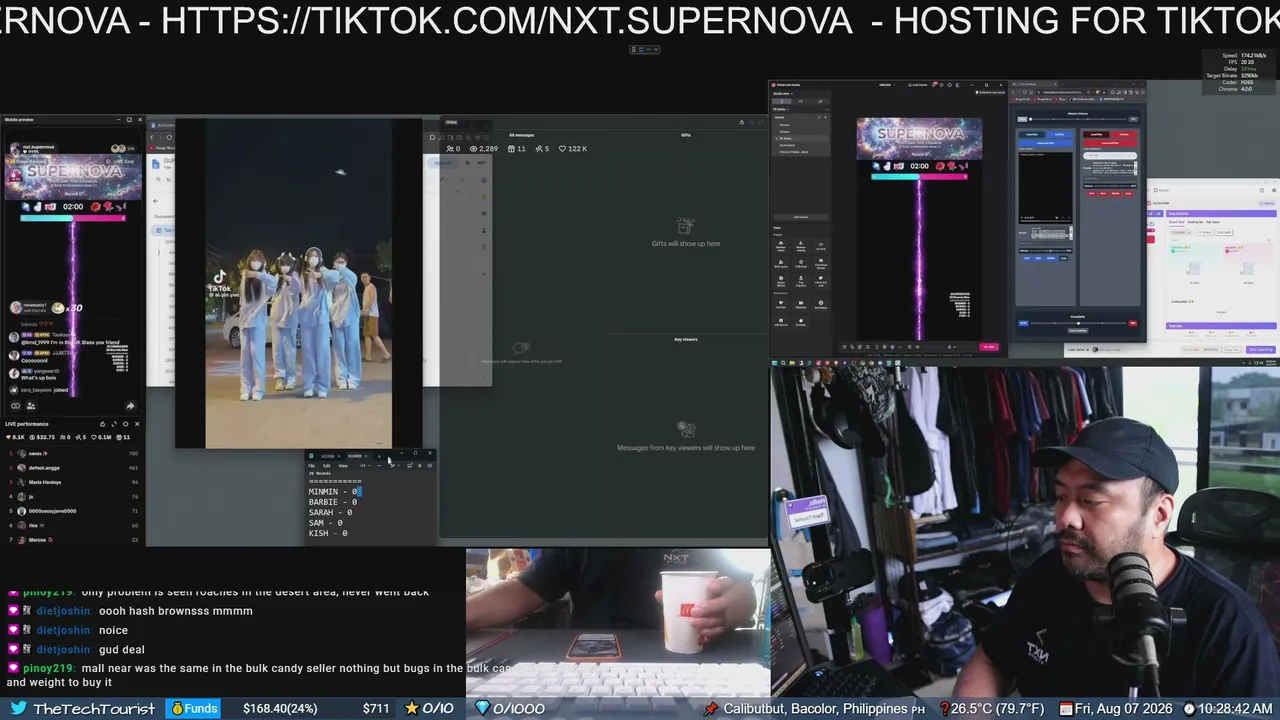Click the $32.75 earnings stat
This screenshot has width=1280, height=720.
click(40, 437)
